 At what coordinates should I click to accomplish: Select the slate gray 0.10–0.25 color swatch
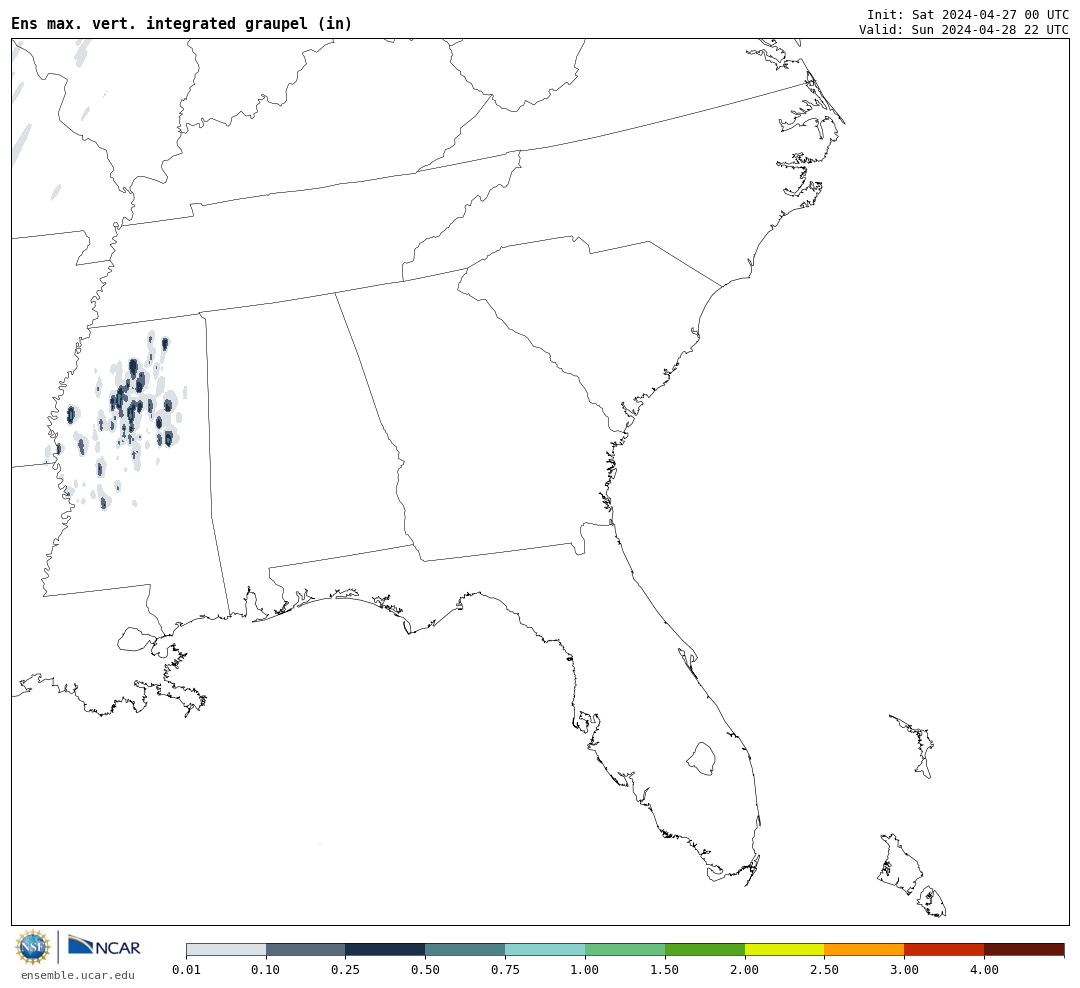306,949
